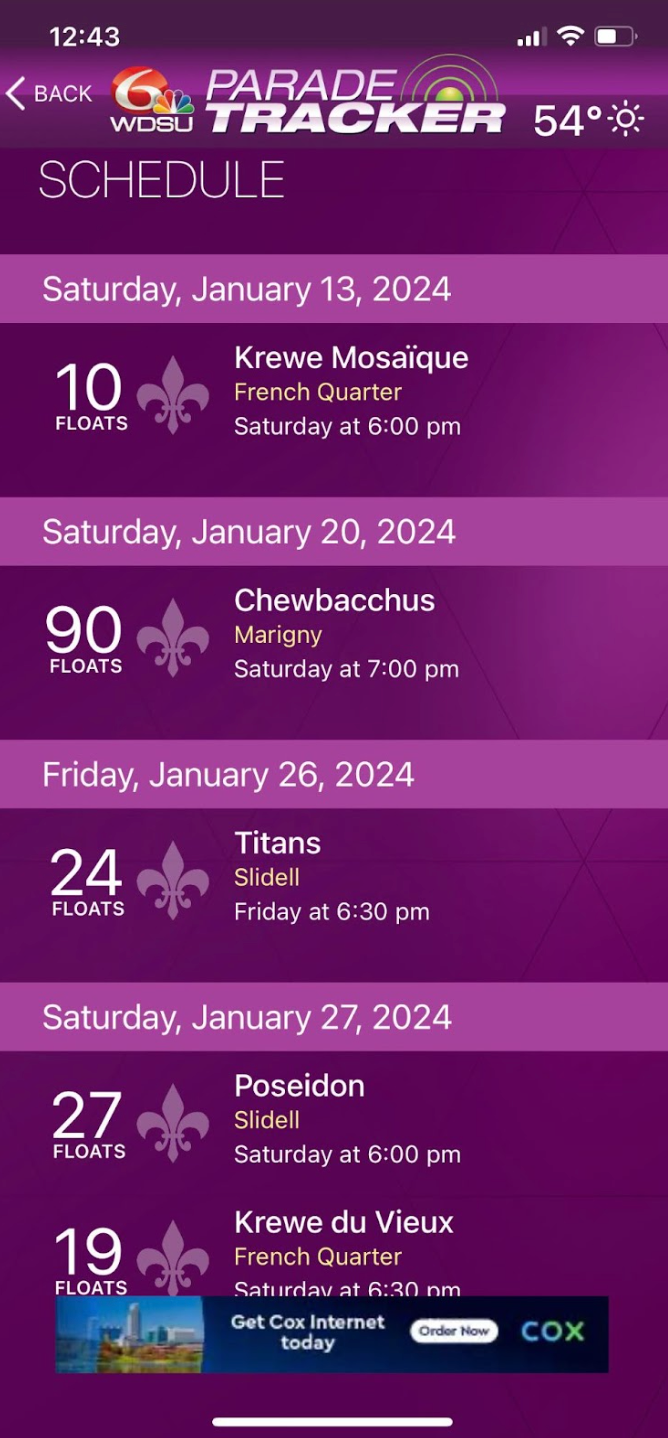Tap the WDSU 6 station logo
668x1438 pixels.
(152, 100)
